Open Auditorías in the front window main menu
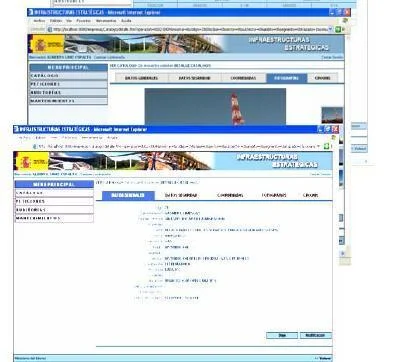This screenshot has width=420, height=362. click(x=54, y=210)
